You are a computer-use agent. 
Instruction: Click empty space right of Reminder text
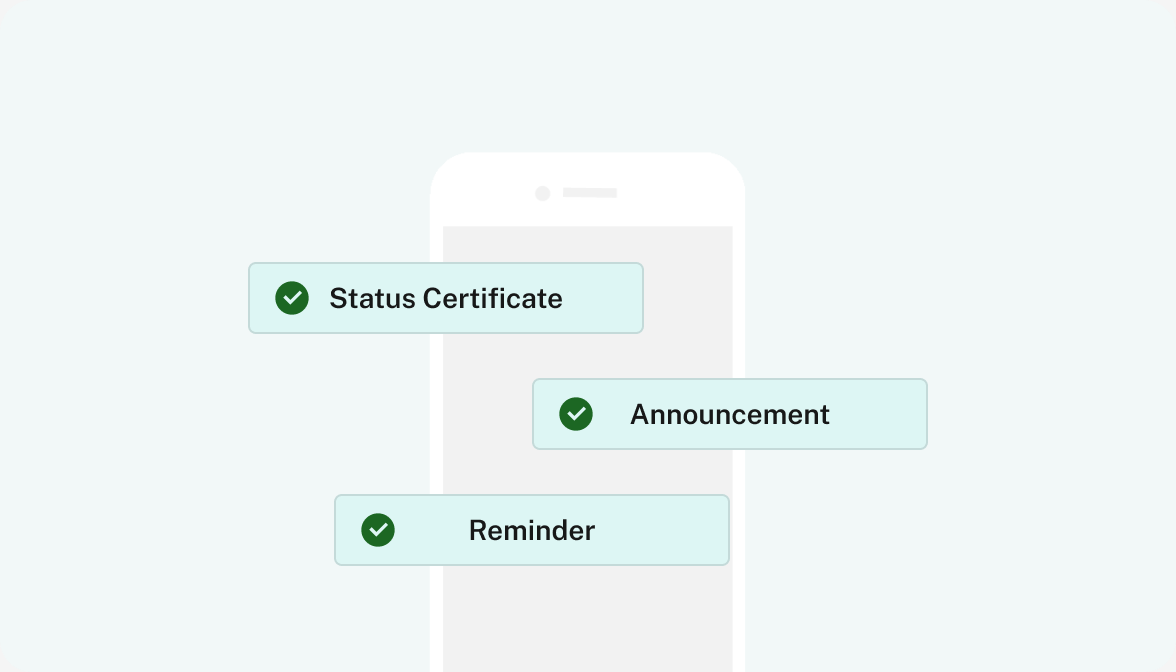coord(662,530)
